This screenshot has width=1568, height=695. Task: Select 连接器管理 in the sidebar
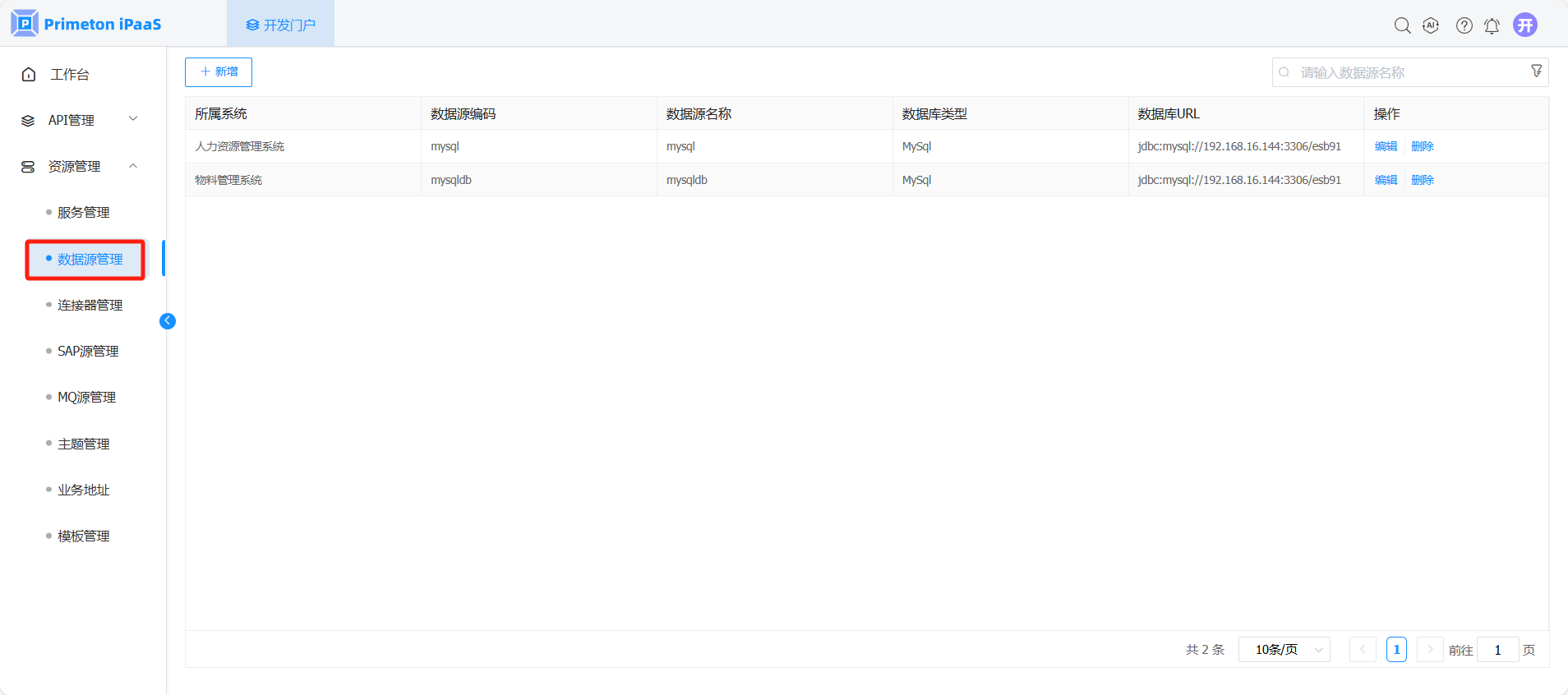click(x=90, y=305)
